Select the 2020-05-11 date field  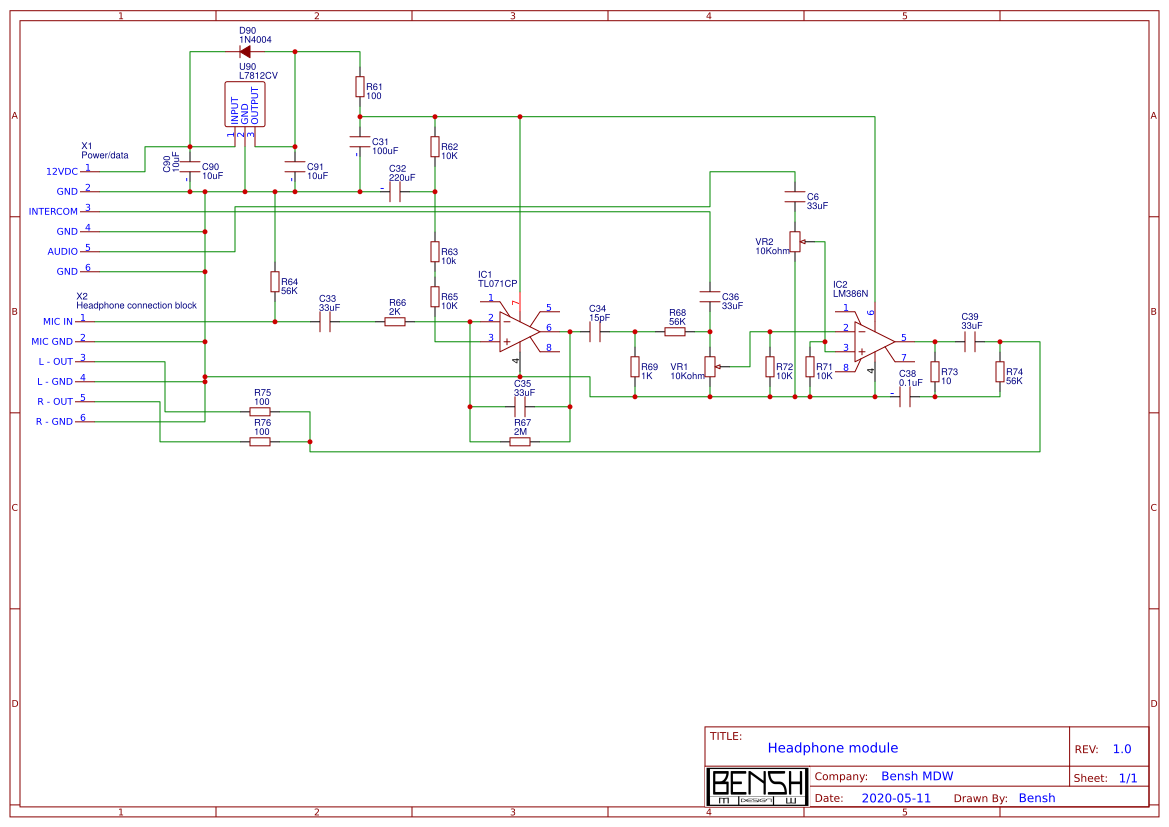pos(895,798)
